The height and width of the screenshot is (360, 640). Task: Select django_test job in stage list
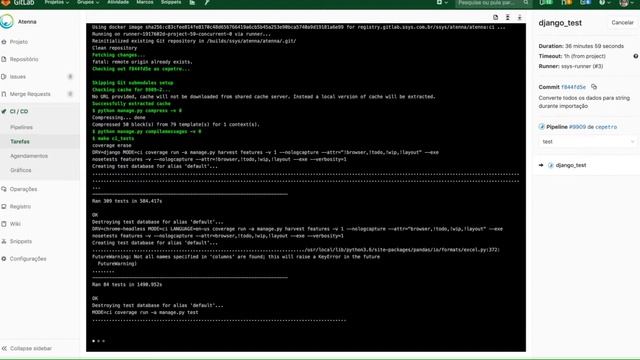pos(571,165)
